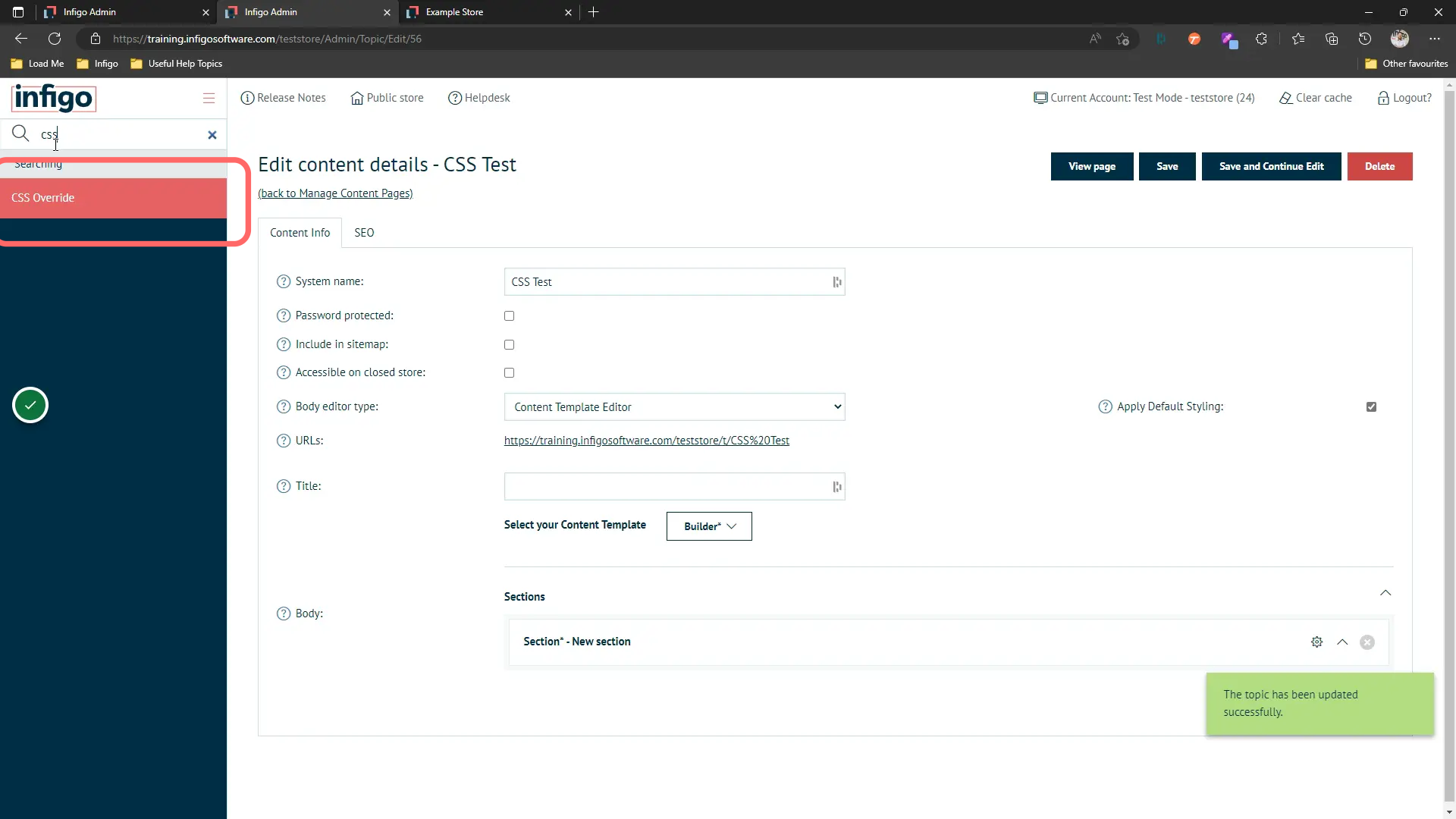Click the infigo logo
1456x819 pixels.
tap(54, 98)
